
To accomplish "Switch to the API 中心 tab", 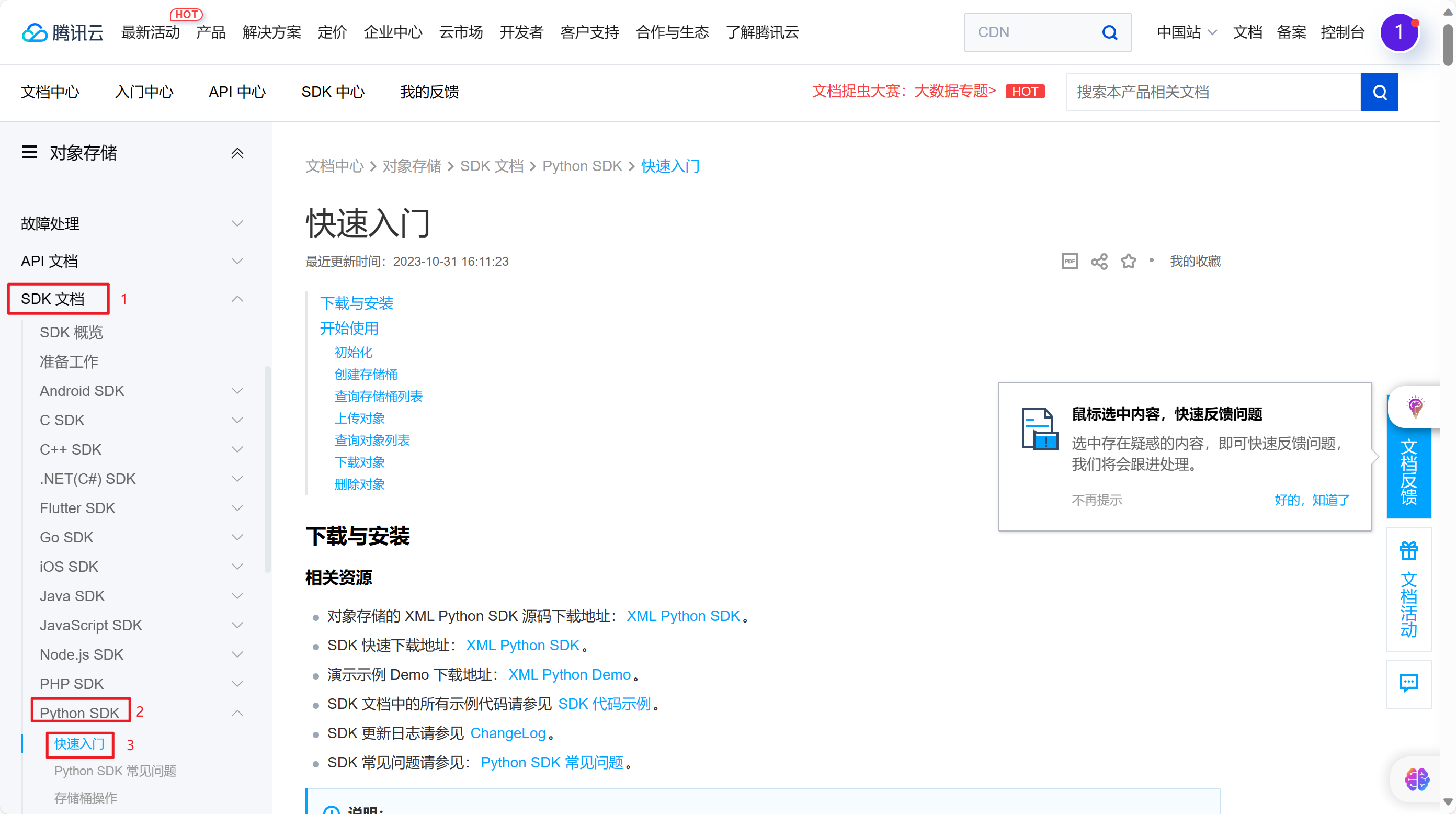I will (237, 92).
